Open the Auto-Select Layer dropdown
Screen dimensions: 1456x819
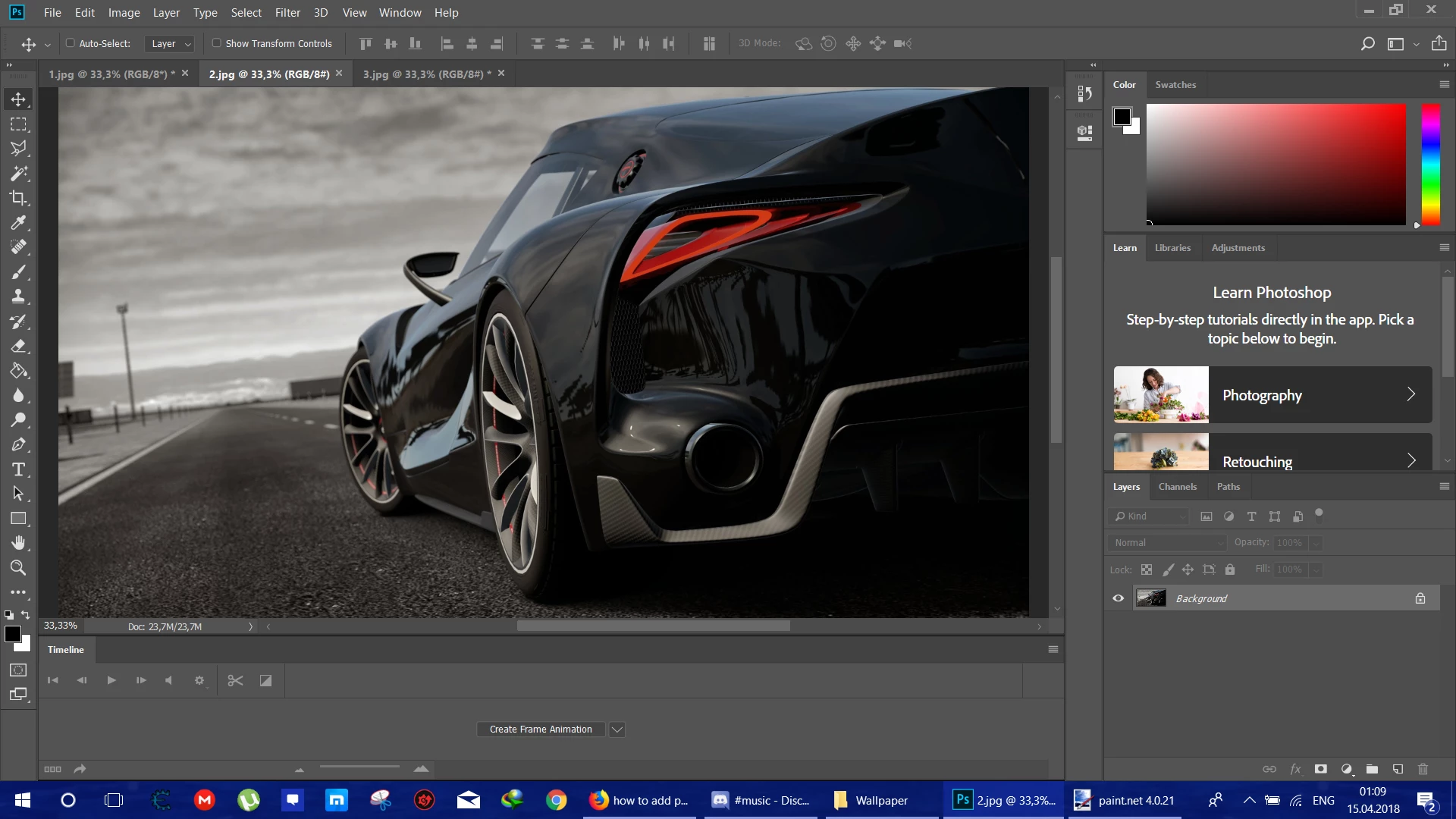click(x=170, y=44)
